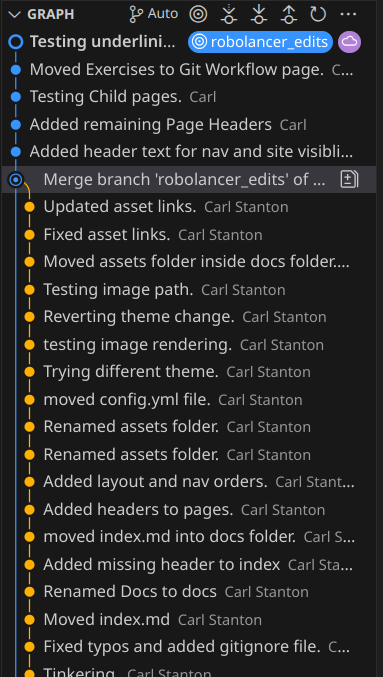
Task: Open changes icon on Merge branch row
Action: pos(349,179)
